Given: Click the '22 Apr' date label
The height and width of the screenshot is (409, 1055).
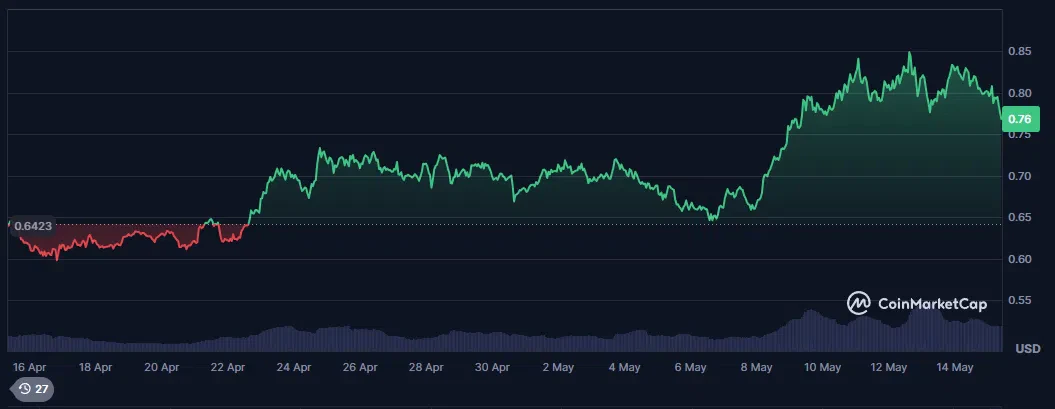Looking at the screenshot, I should 227,367.
